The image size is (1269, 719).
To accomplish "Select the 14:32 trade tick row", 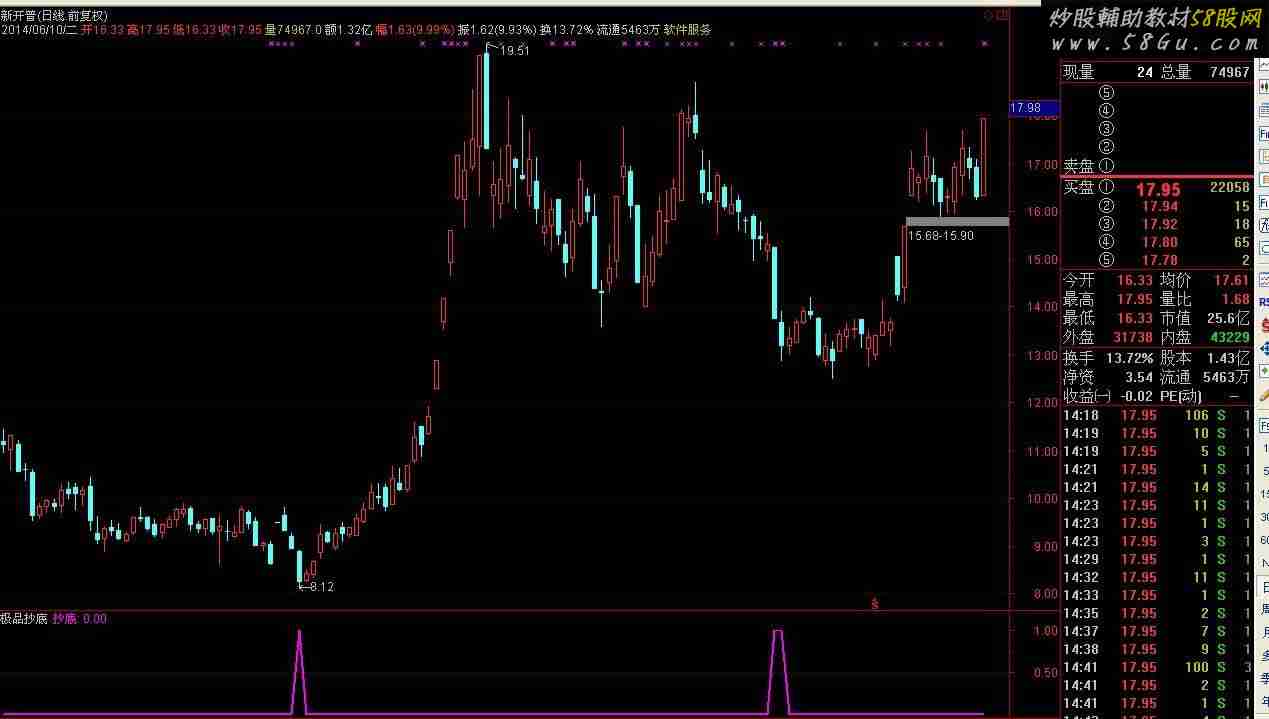I will [1155, 577].
